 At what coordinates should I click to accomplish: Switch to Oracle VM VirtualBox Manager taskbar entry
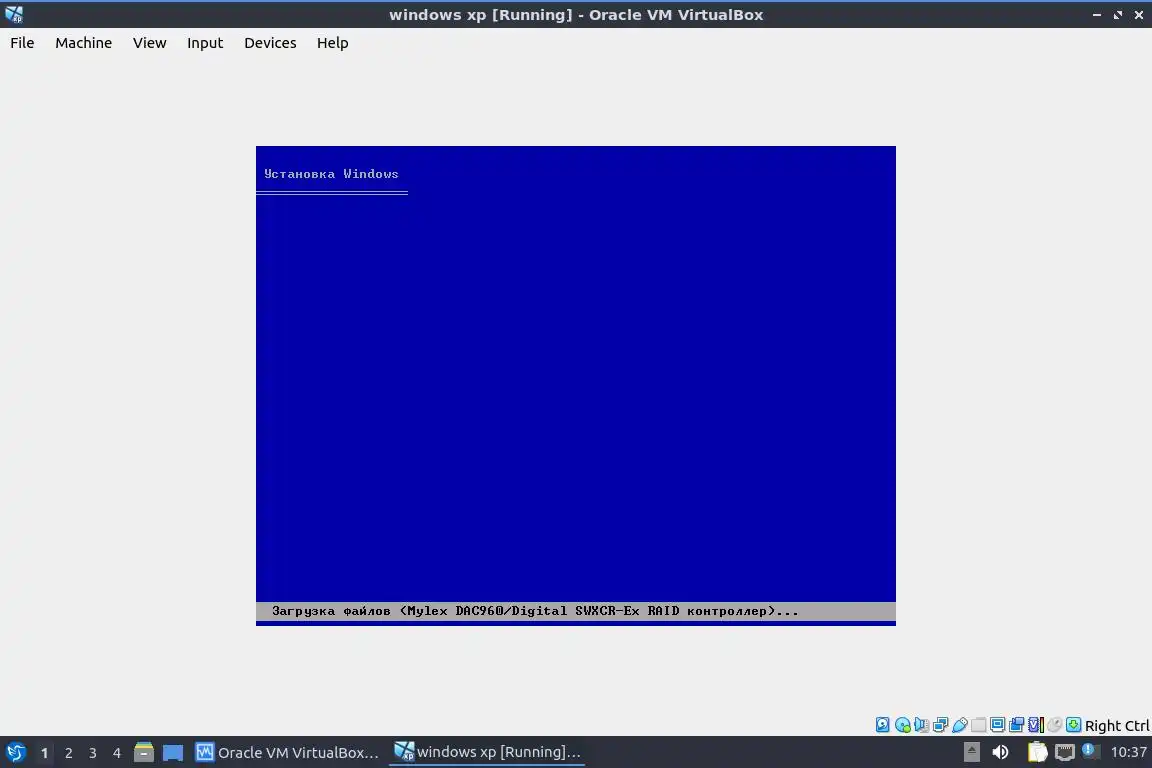coord(287,752)
